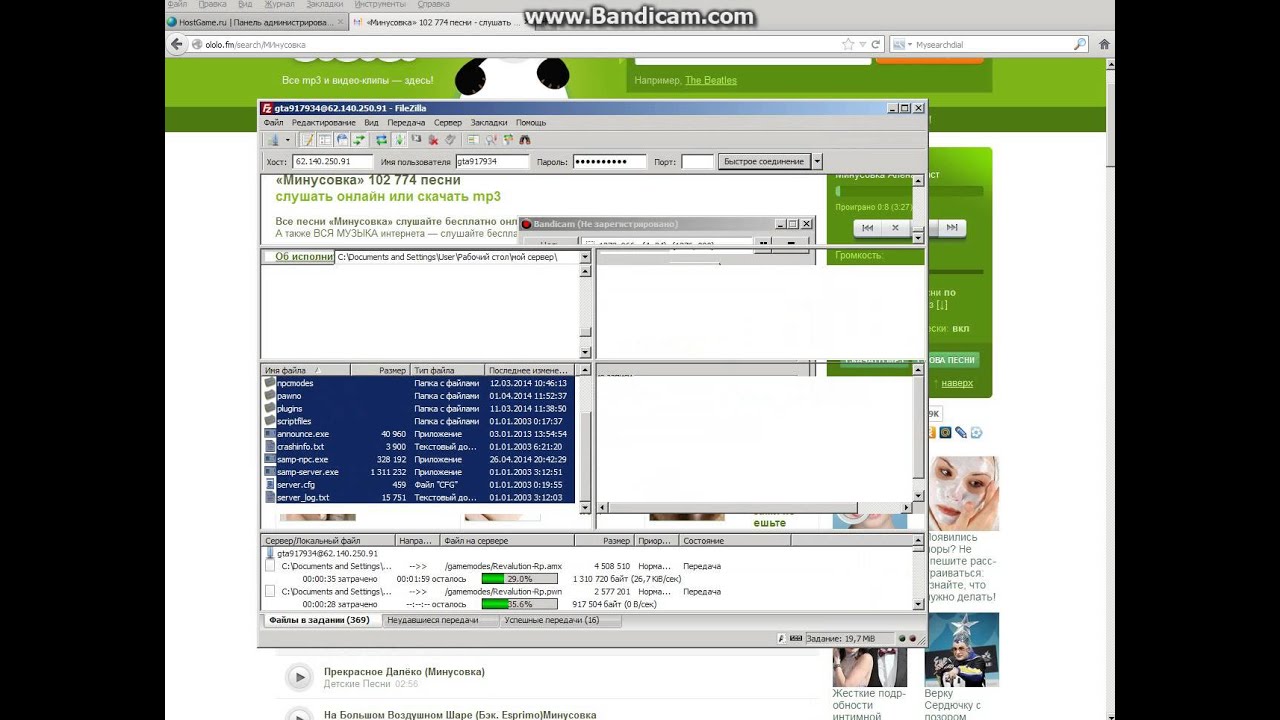Click progress bar showing 35.6%
Viewport: 1280px width, 720px height.
(519, 604)
